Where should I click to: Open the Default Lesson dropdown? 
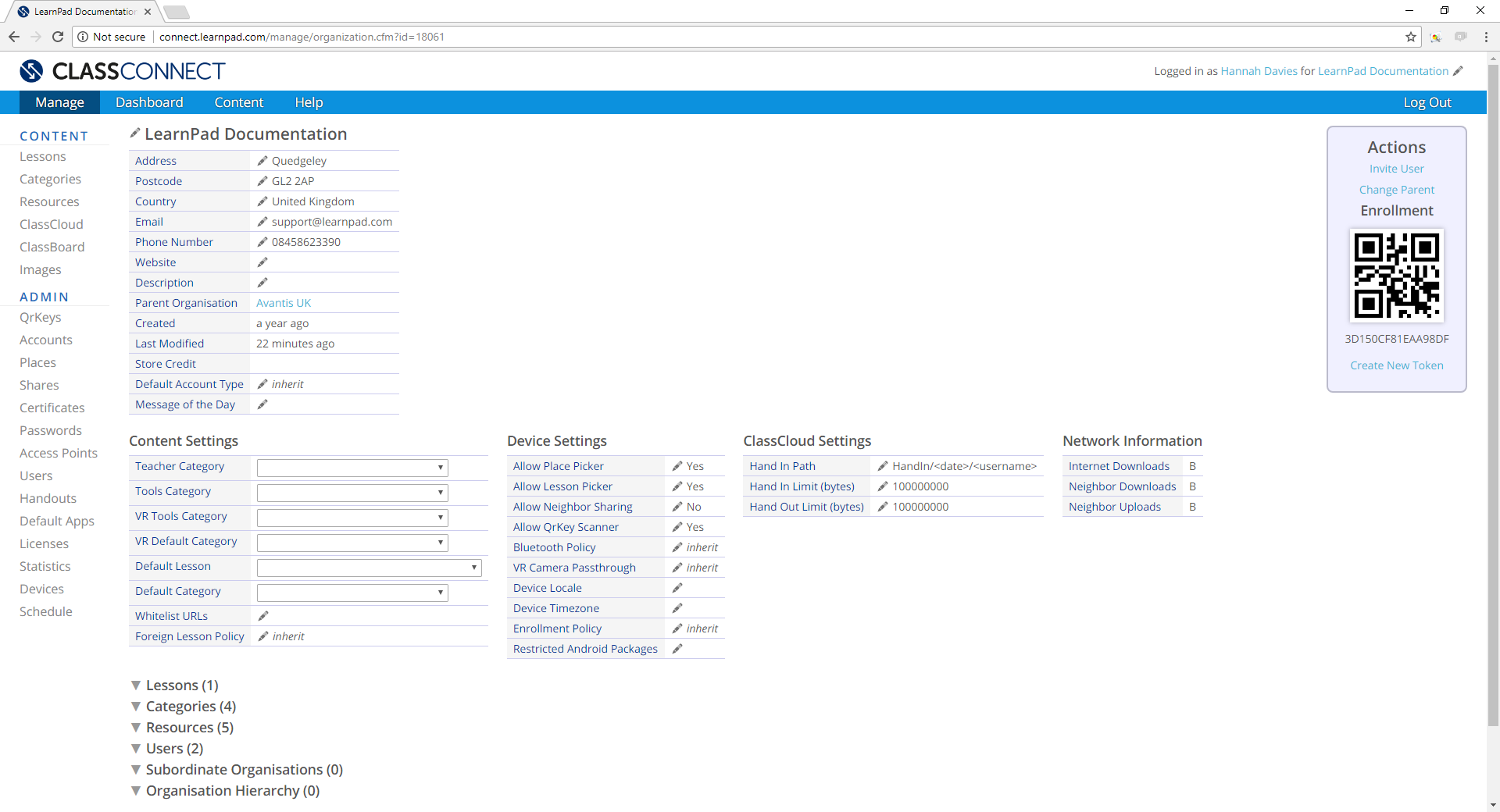tap(370, 568)
